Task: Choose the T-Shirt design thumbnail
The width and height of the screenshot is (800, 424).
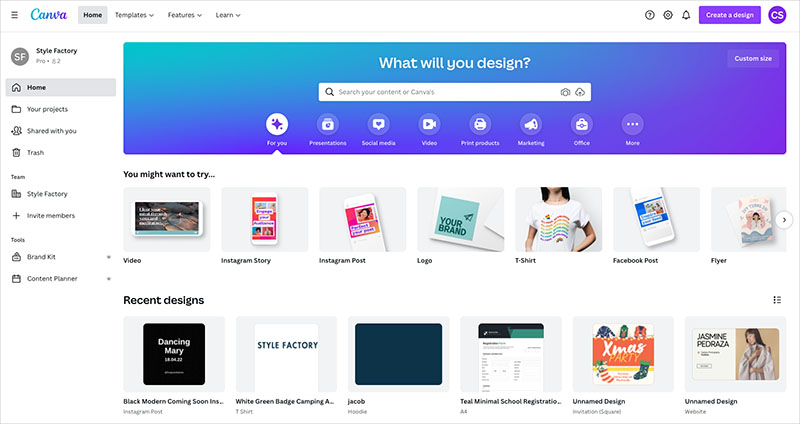Action: 559,219
